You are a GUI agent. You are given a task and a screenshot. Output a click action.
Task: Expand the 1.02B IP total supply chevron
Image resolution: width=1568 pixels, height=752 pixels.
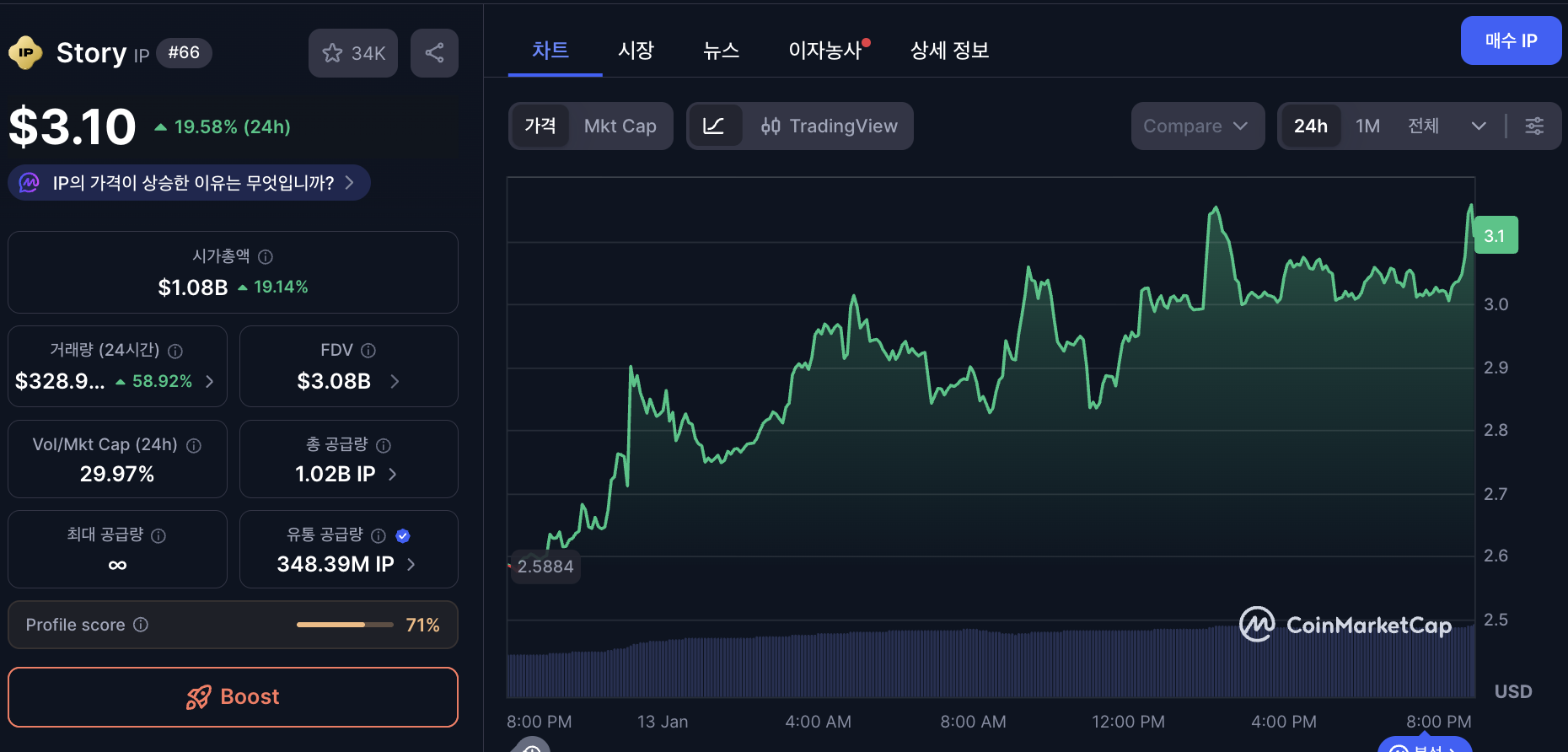pyautogui.click(x=392, y=474)
